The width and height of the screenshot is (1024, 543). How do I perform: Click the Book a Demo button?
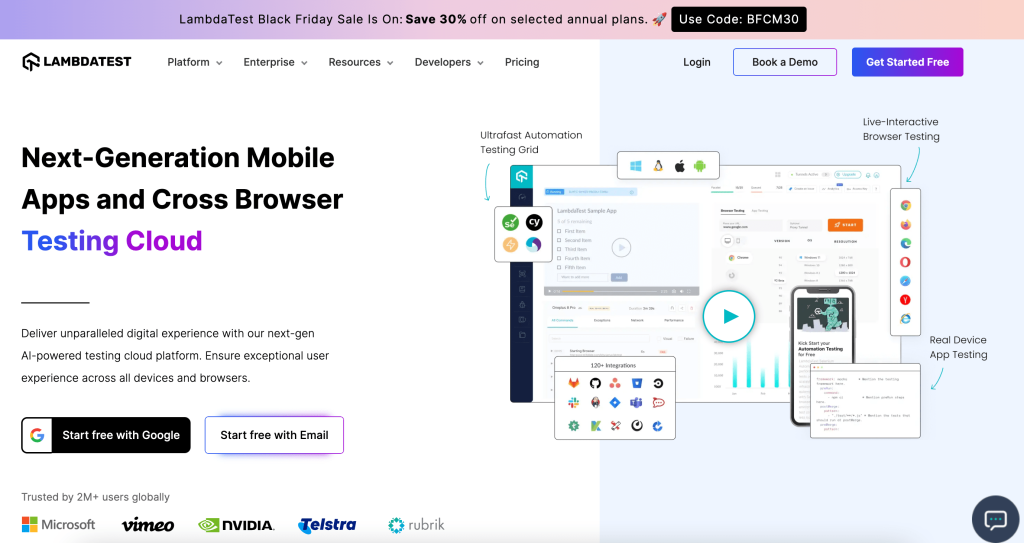coord(785,62)
